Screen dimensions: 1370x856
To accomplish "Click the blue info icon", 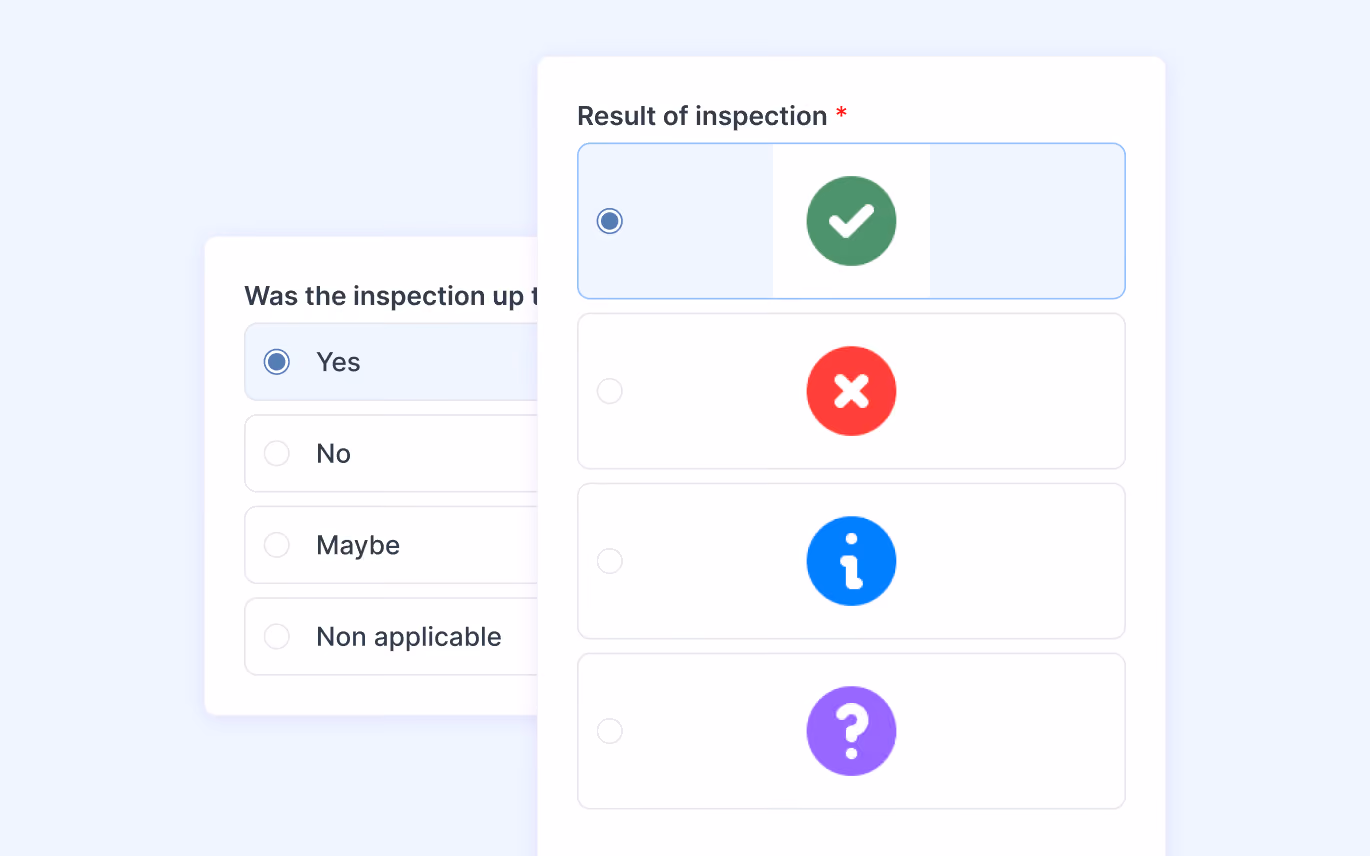I will click(851, 561).
